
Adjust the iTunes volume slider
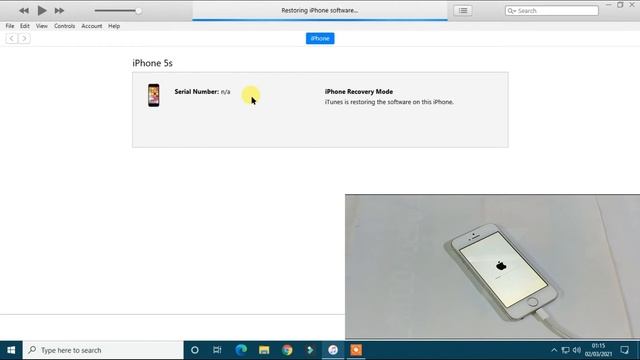click(x=118, y=11)
